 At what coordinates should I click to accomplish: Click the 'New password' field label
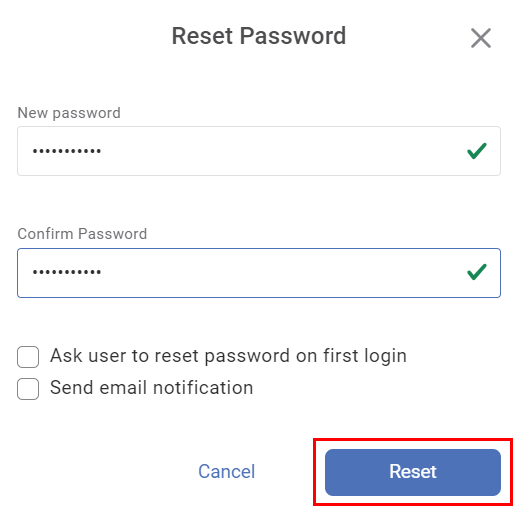pyautogui.click(x=69, y=113)
